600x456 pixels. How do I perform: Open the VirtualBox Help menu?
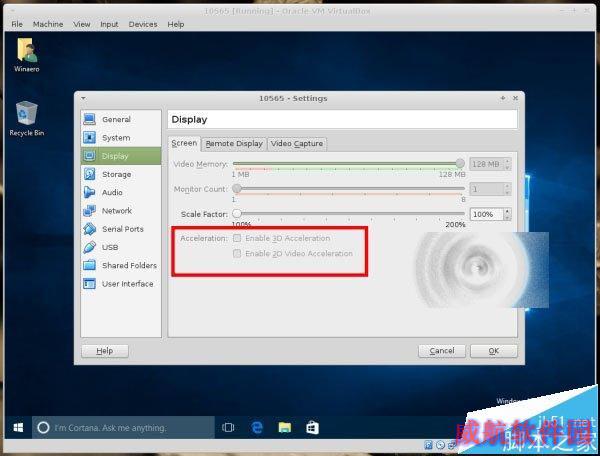[176, 24]
